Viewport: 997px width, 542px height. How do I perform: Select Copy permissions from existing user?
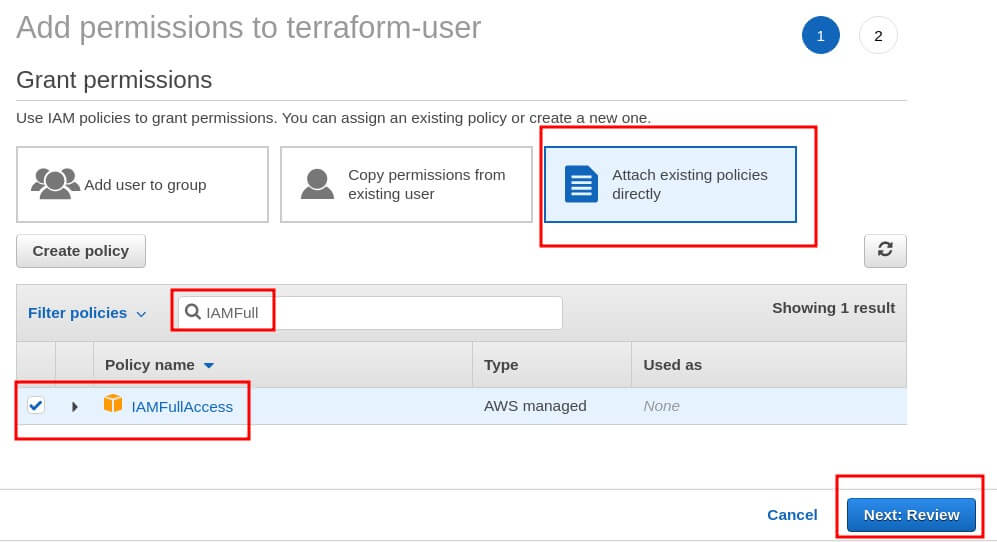[406, 185]
